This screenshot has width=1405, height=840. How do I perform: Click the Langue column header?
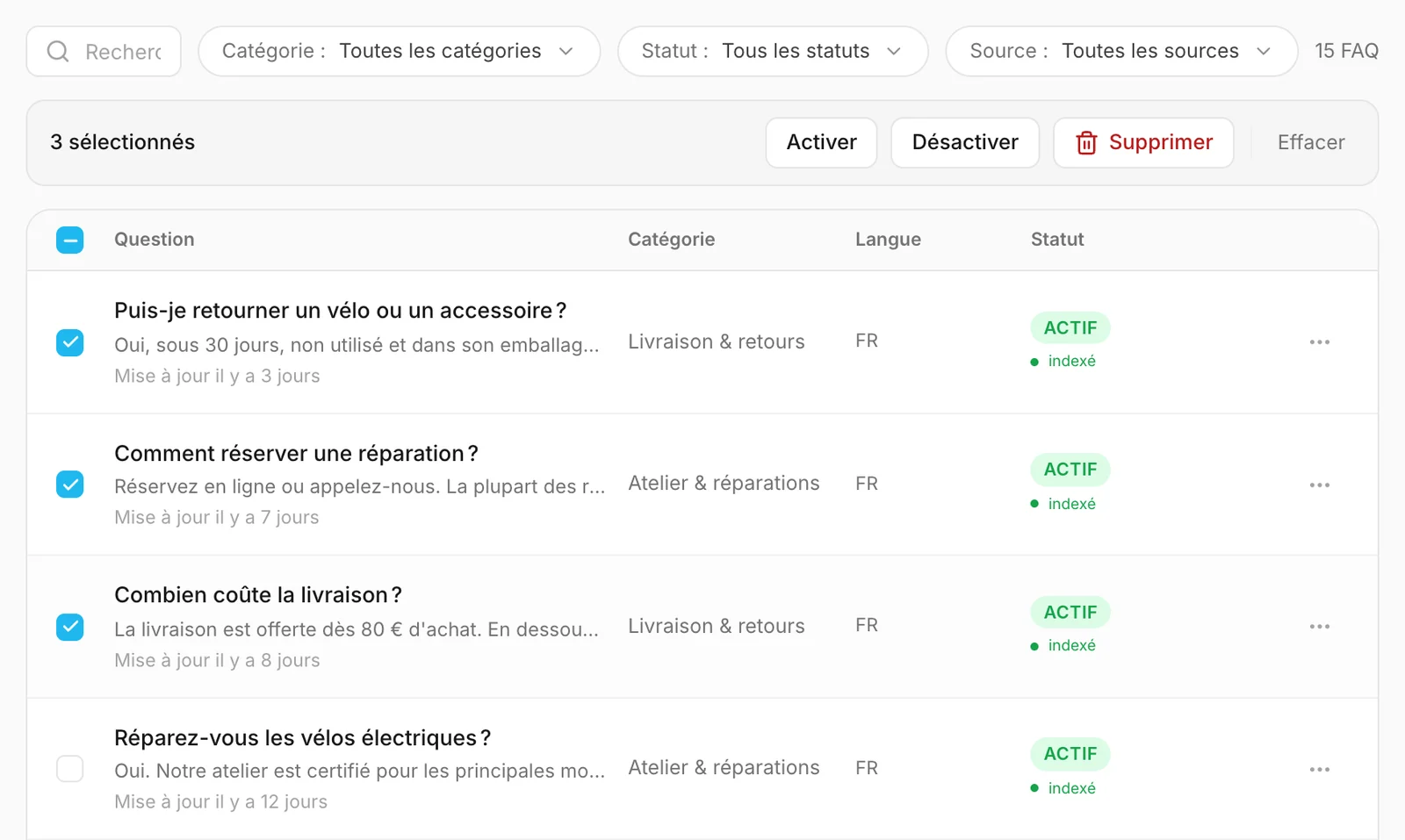[888, 240]
